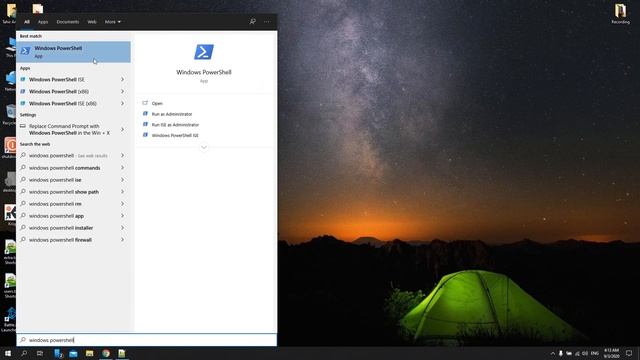Open File Explorer from the taskbar
Screen dimensions: 640x360
click(89, 353)
